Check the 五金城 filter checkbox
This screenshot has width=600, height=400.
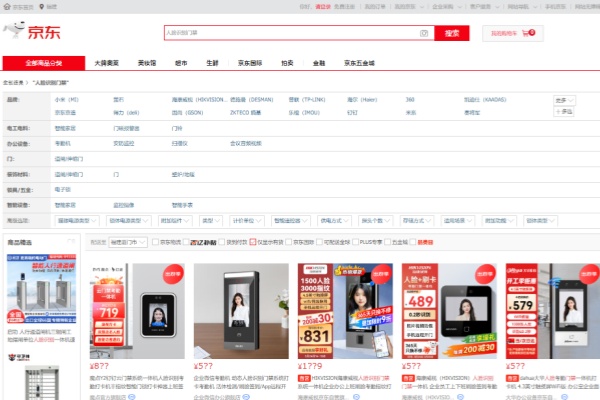(387, 242)
